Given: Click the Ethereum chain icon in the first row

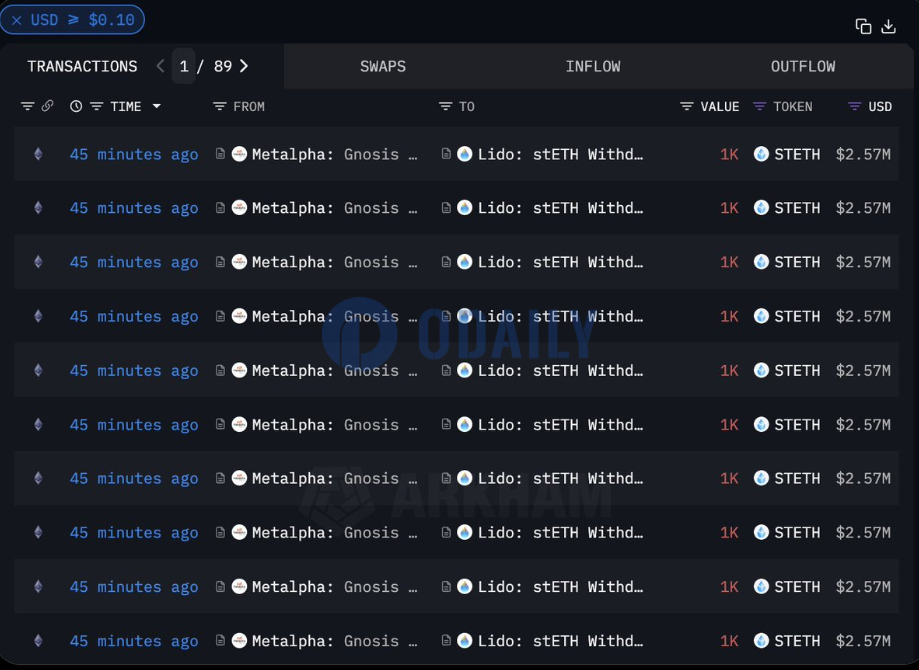Looking at the screenshot, I should click(38, 154).
